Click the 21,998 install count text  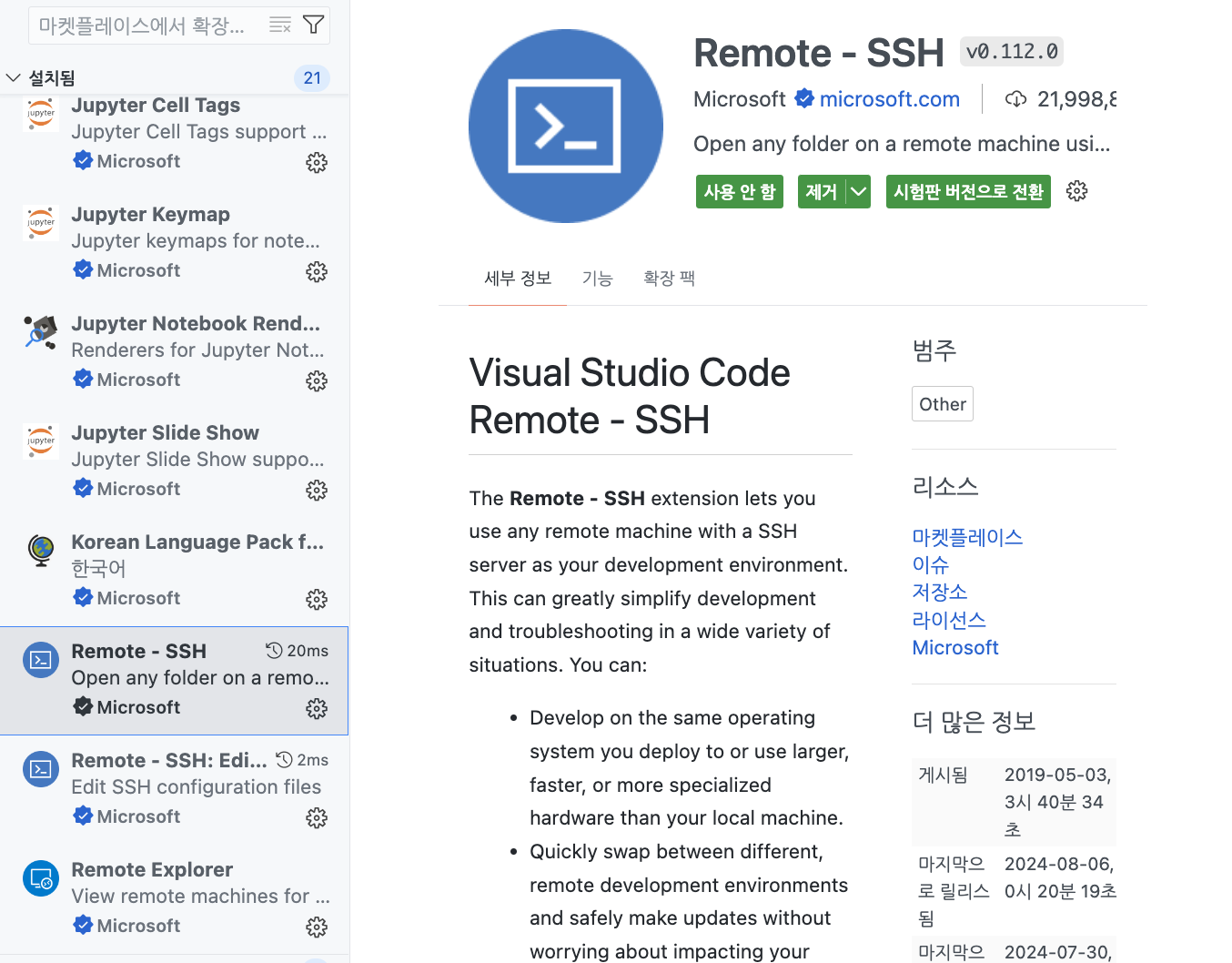tap(1076, 99)
